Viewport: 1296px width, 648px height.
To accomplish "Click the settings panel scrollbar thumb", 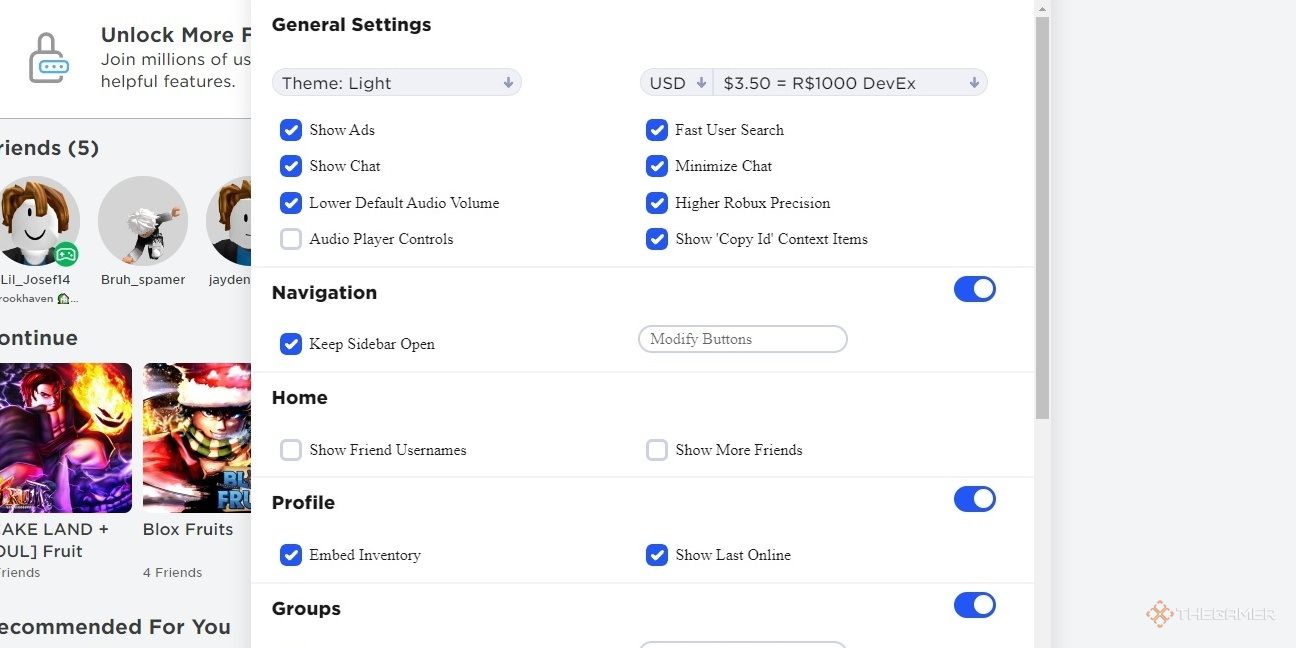I will coord(1042,218).
